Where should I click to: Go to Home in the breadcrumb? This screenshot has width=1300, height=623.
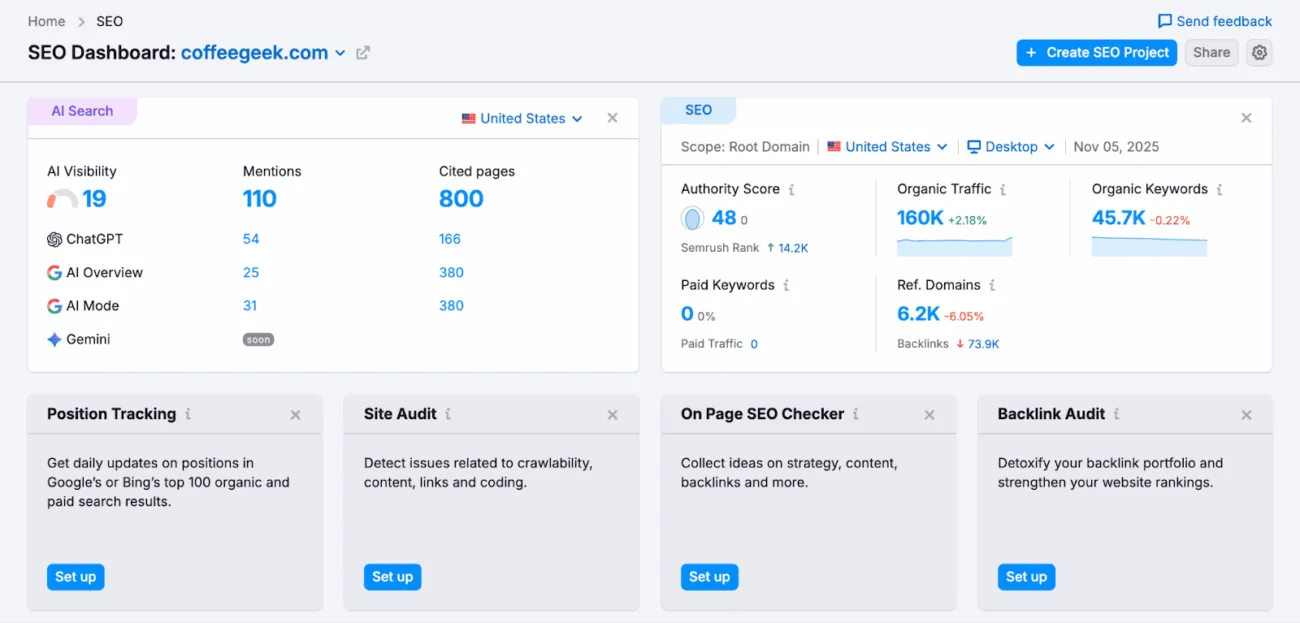(x=46, y=21)
